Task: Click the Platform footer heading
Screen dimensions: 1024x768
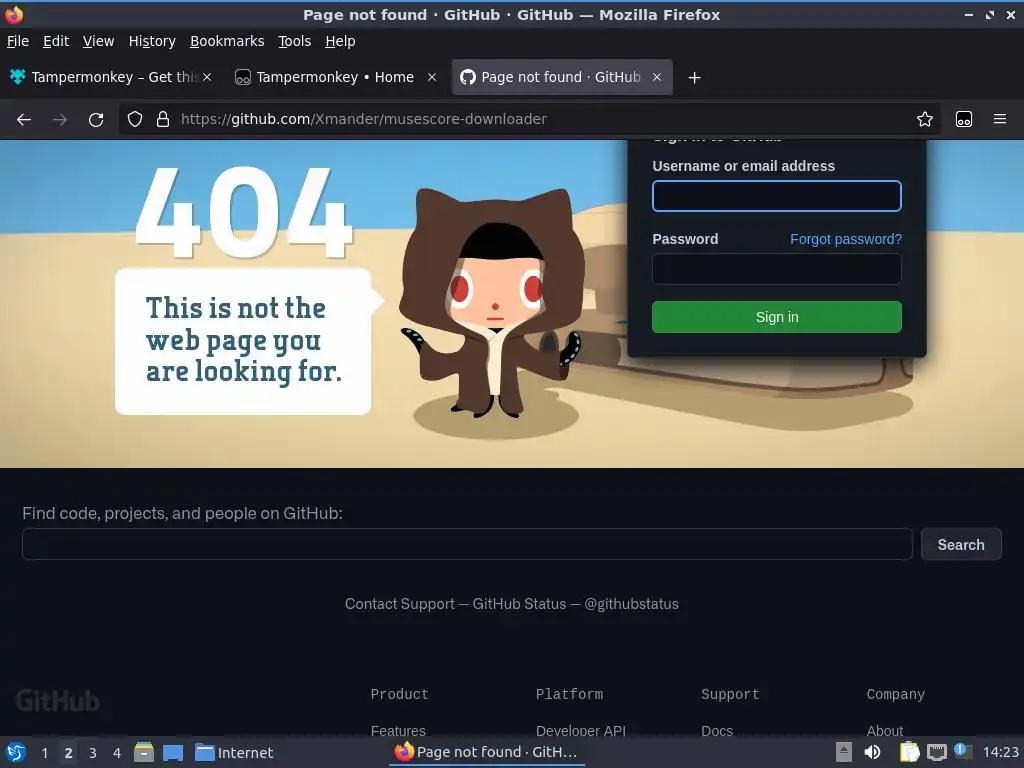Action: coord(569,694)
